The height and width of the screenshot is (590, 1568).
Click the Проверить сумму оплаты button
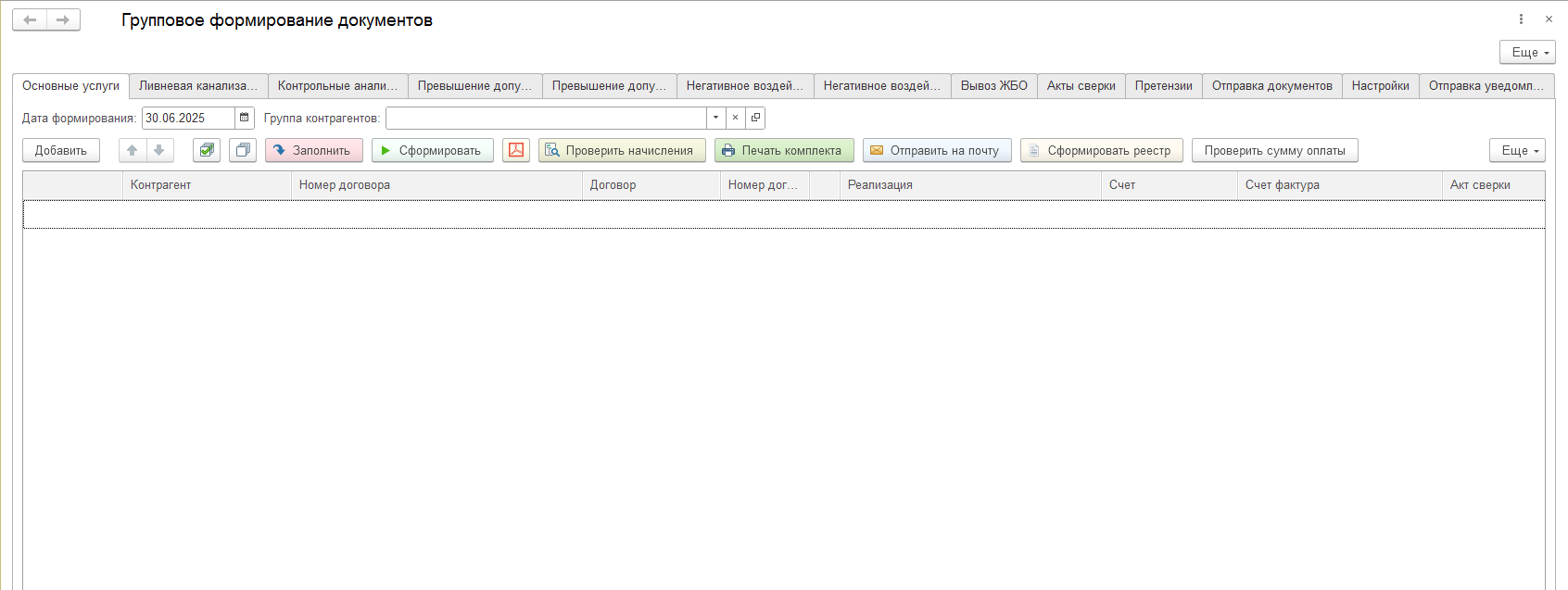point(1275,150)
